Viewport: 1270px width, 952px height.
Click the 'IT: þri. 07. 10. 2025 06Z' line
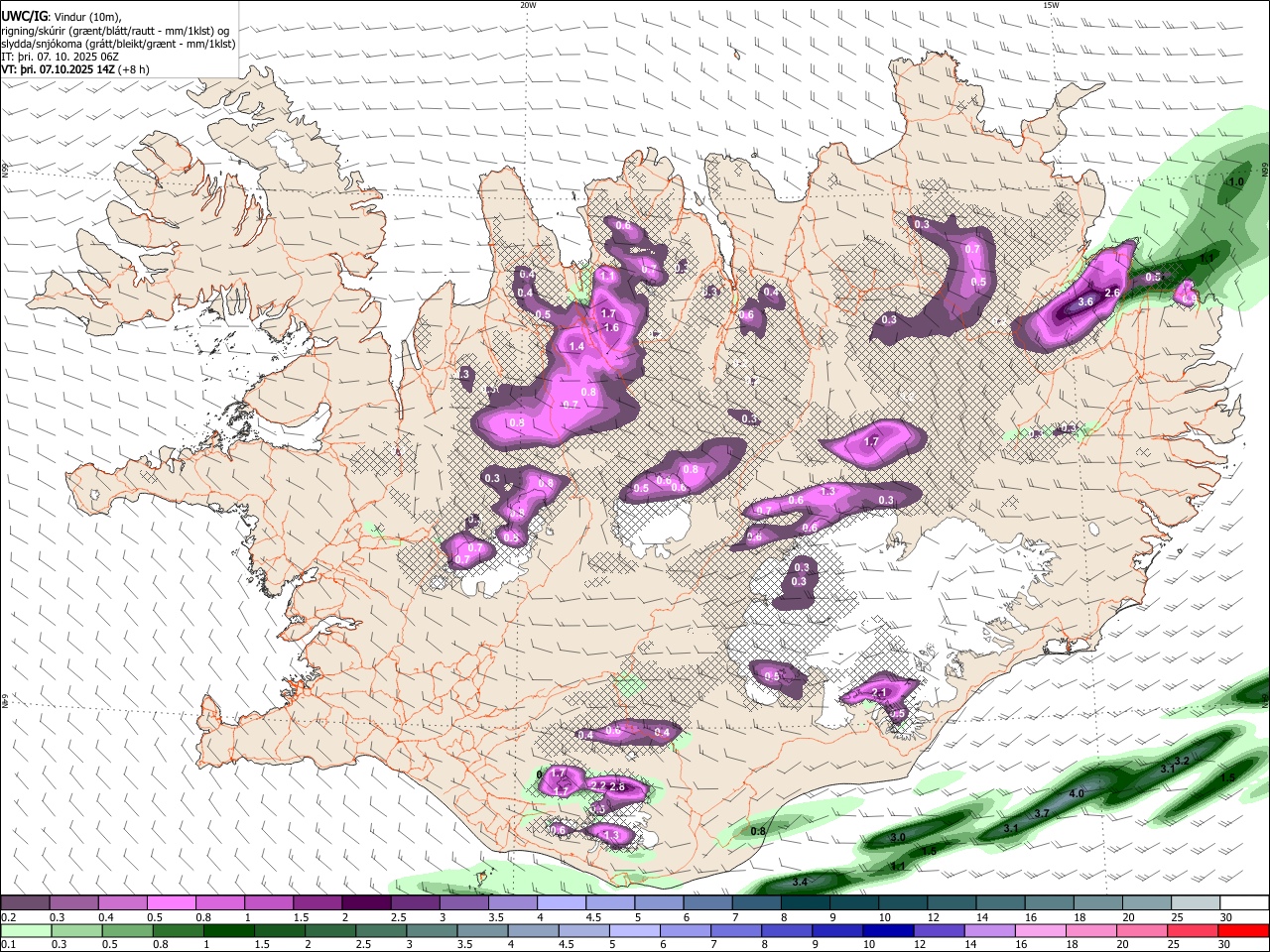pyautogui.click(x=62, y=57)
